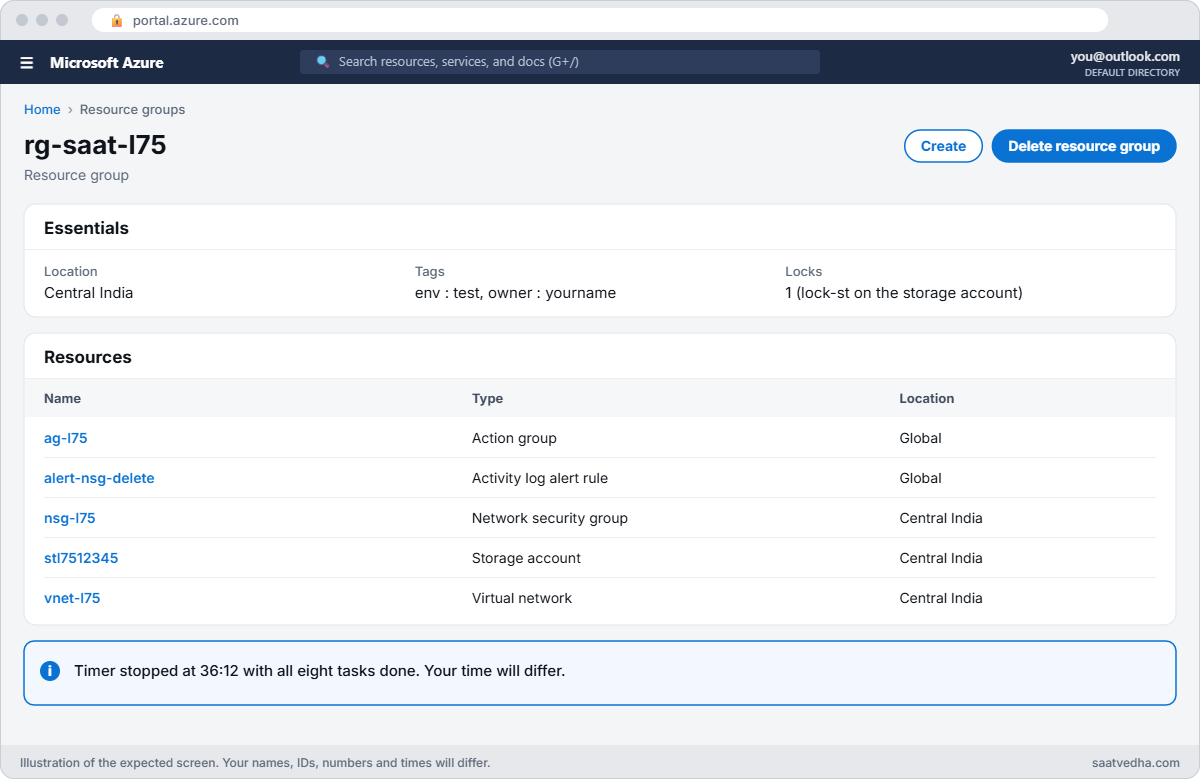The image size is (1200, 779).
Task: Click the Action group type cell
Action: pos(514,438)
